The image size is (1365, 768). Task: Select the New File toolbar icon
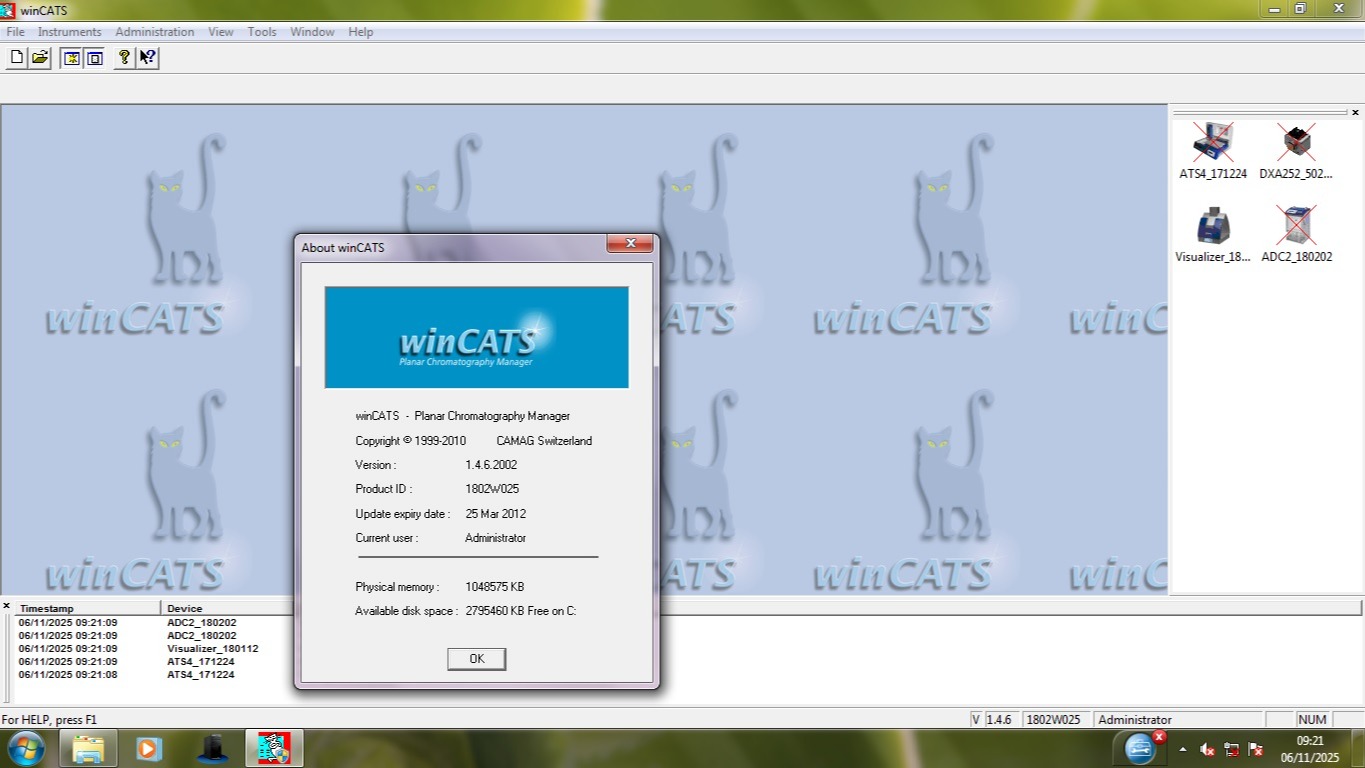(16, 58)
